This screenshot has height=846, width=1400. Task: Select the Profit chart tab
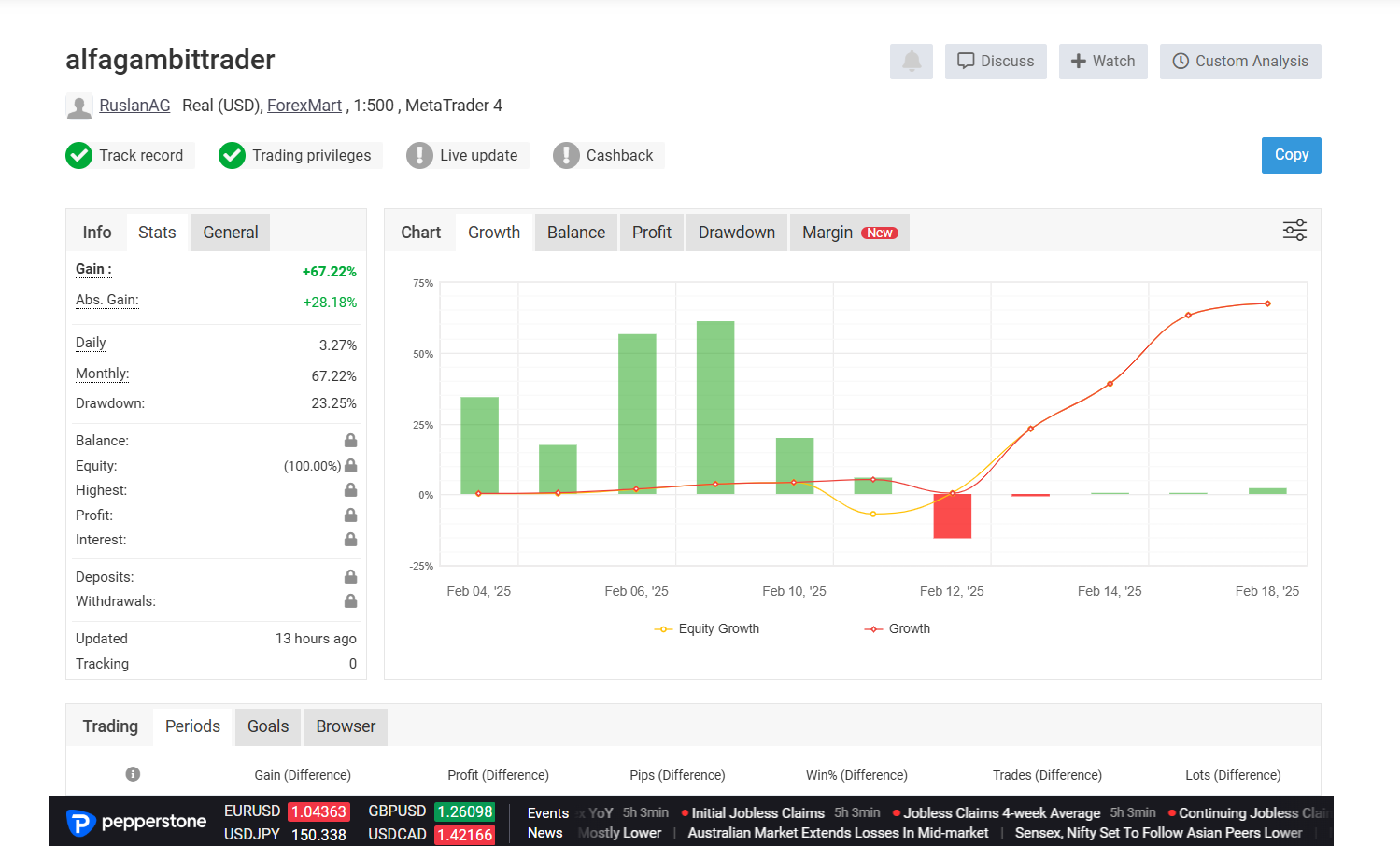(652, 233)
